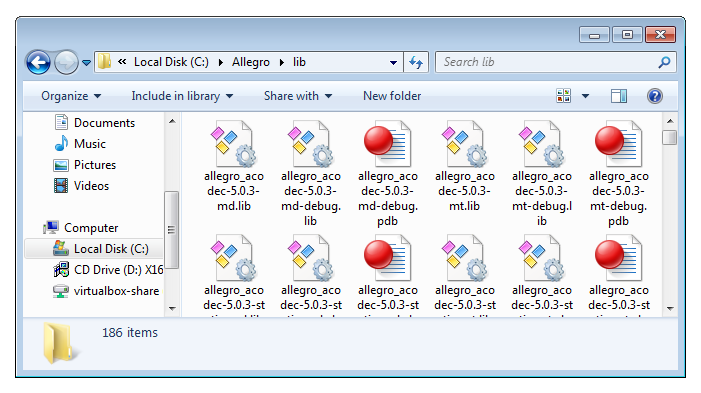Image resolution: width=701 pixels, height=393 pixels.
Task: Go back using the blue Back arrow
Action: pos(38,62)
